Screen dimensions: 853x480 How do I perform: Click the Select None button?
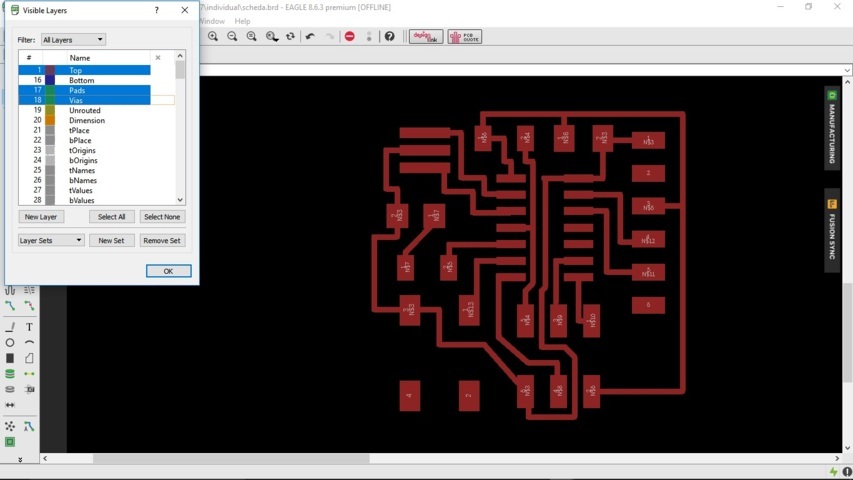(x=162, y=217)
